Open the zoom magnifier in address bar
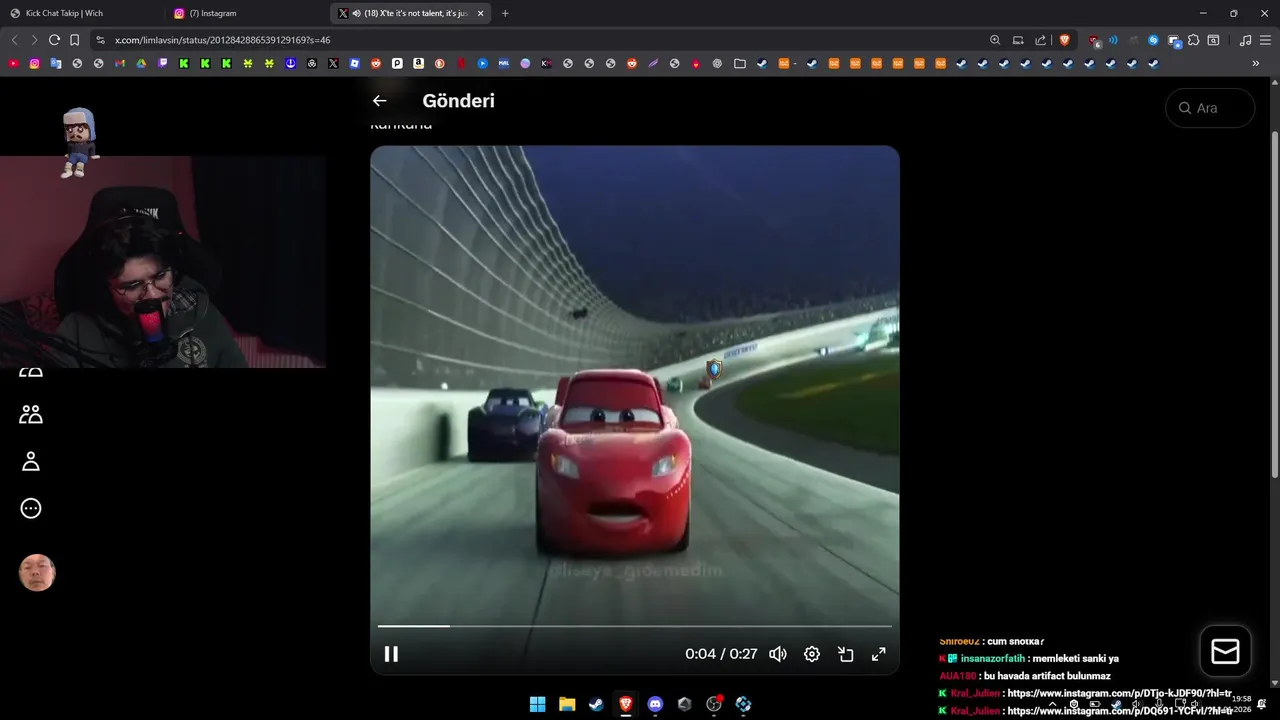Viewport: 1280px width, 720px height. pyautogui.click(x=995, y=40)
